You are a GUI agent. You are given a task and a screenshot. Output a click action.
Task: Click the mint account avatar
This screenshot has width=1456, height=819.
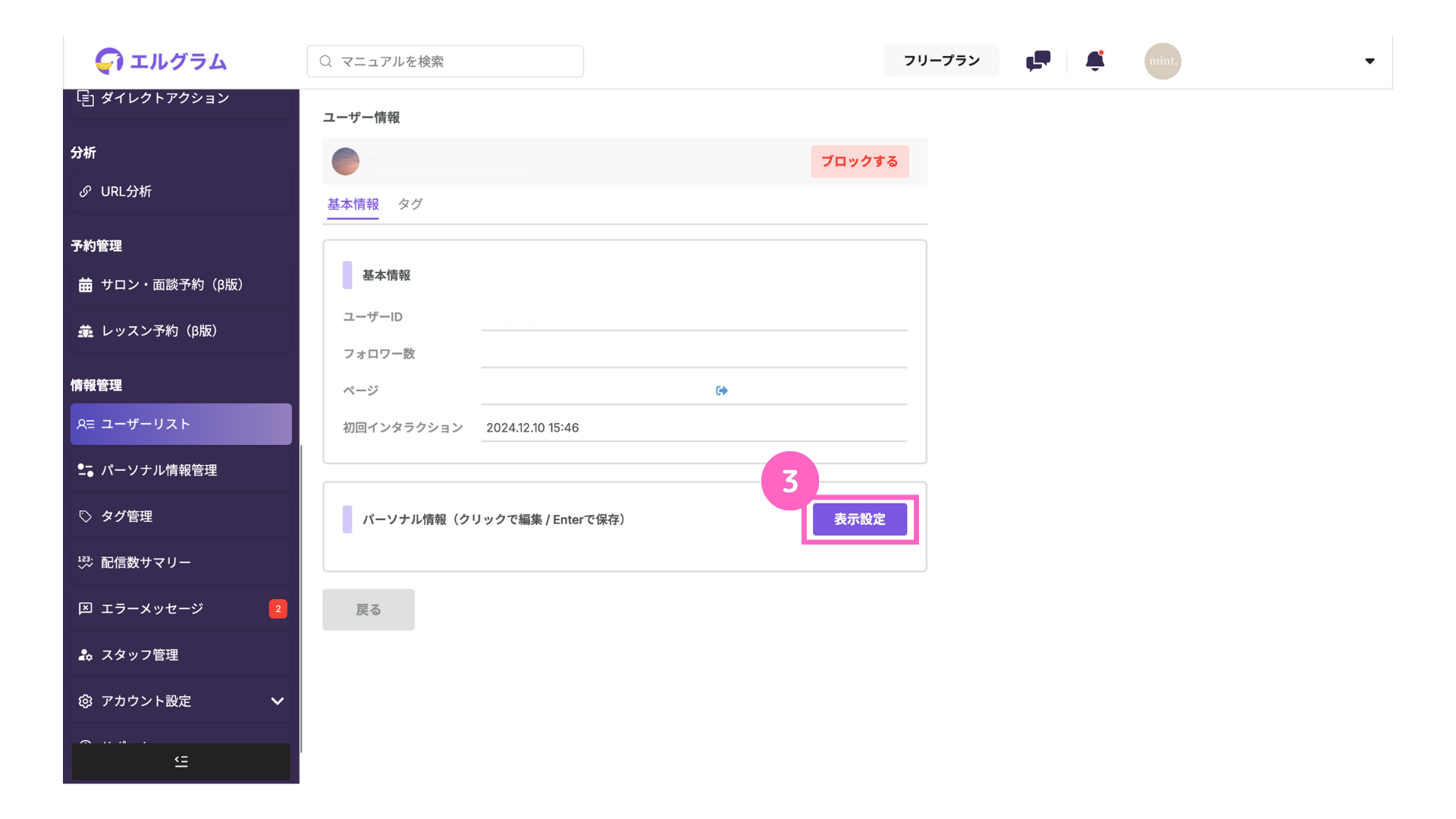pyautogui.click(x=1163, y=61)
